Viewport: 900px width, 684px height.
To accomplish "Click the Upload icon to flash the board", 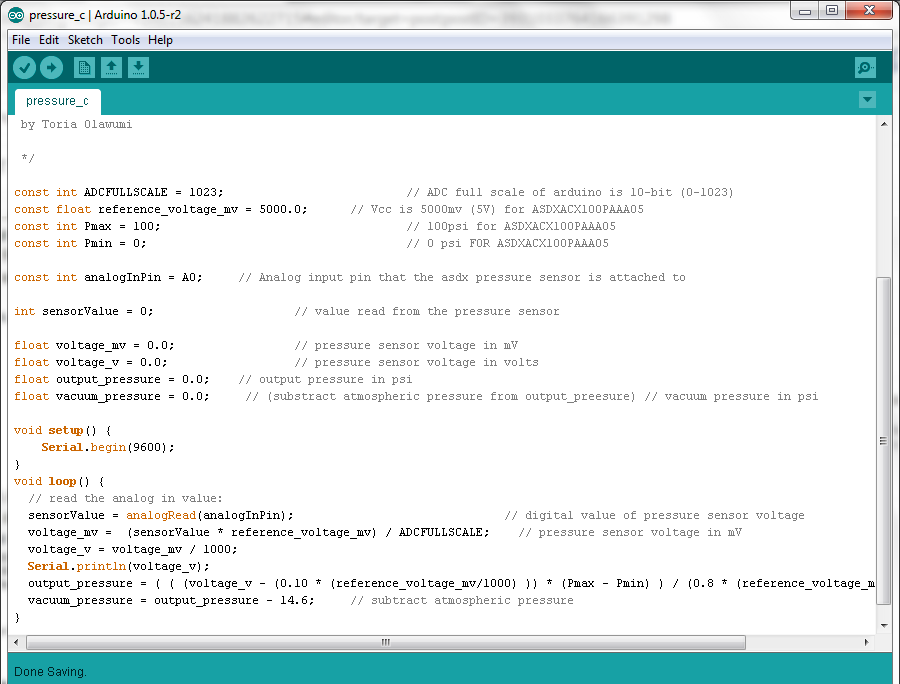I will 51,67.
